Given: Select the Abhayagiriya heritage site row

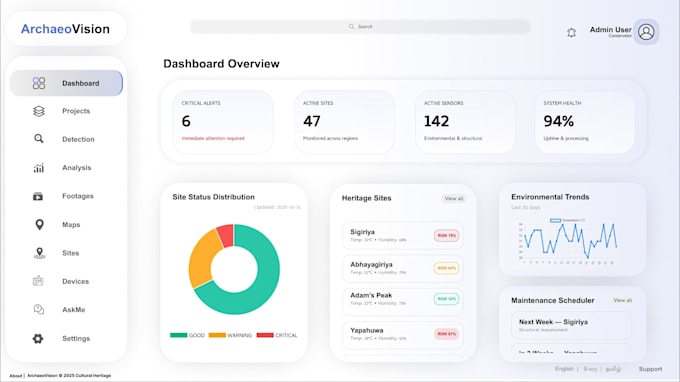Looking at the screenshot, I should point(403,268).
